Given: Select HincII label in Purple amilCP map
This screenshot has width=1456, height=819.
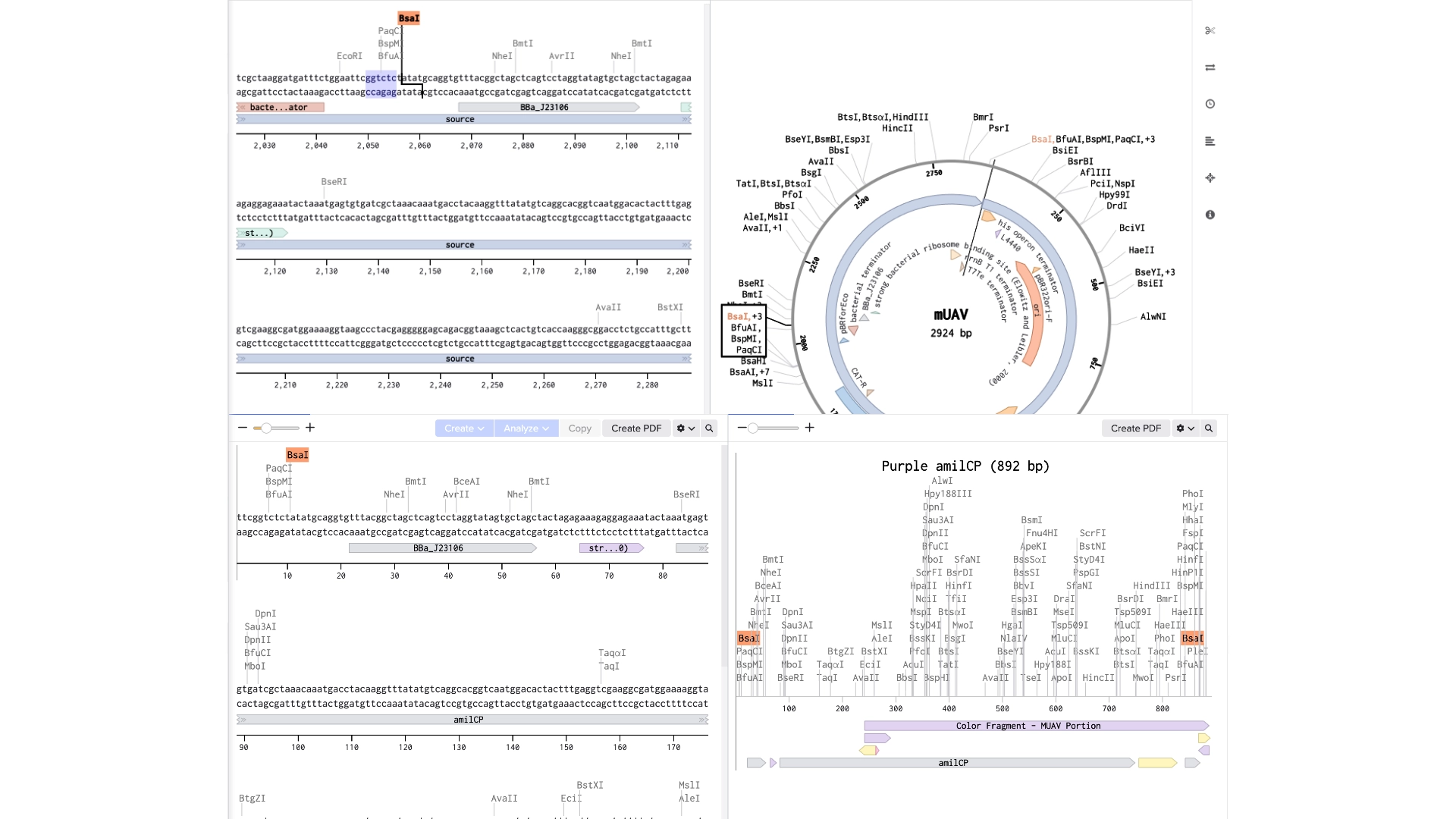Looking at the screenshot, I should point(1099,678).
